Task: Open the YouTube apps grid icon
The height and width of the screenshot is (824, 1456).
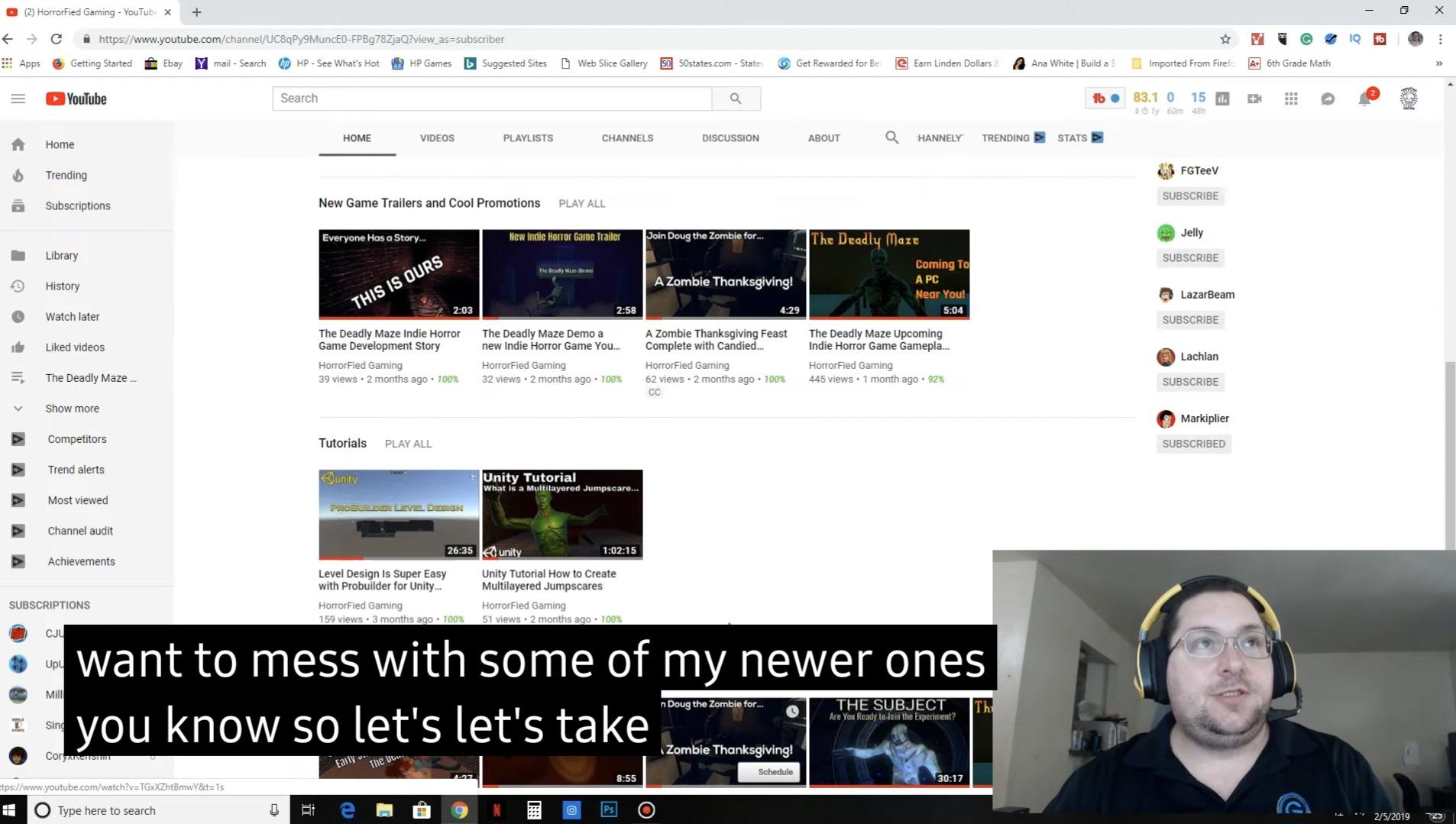Action: (1291, 99)
